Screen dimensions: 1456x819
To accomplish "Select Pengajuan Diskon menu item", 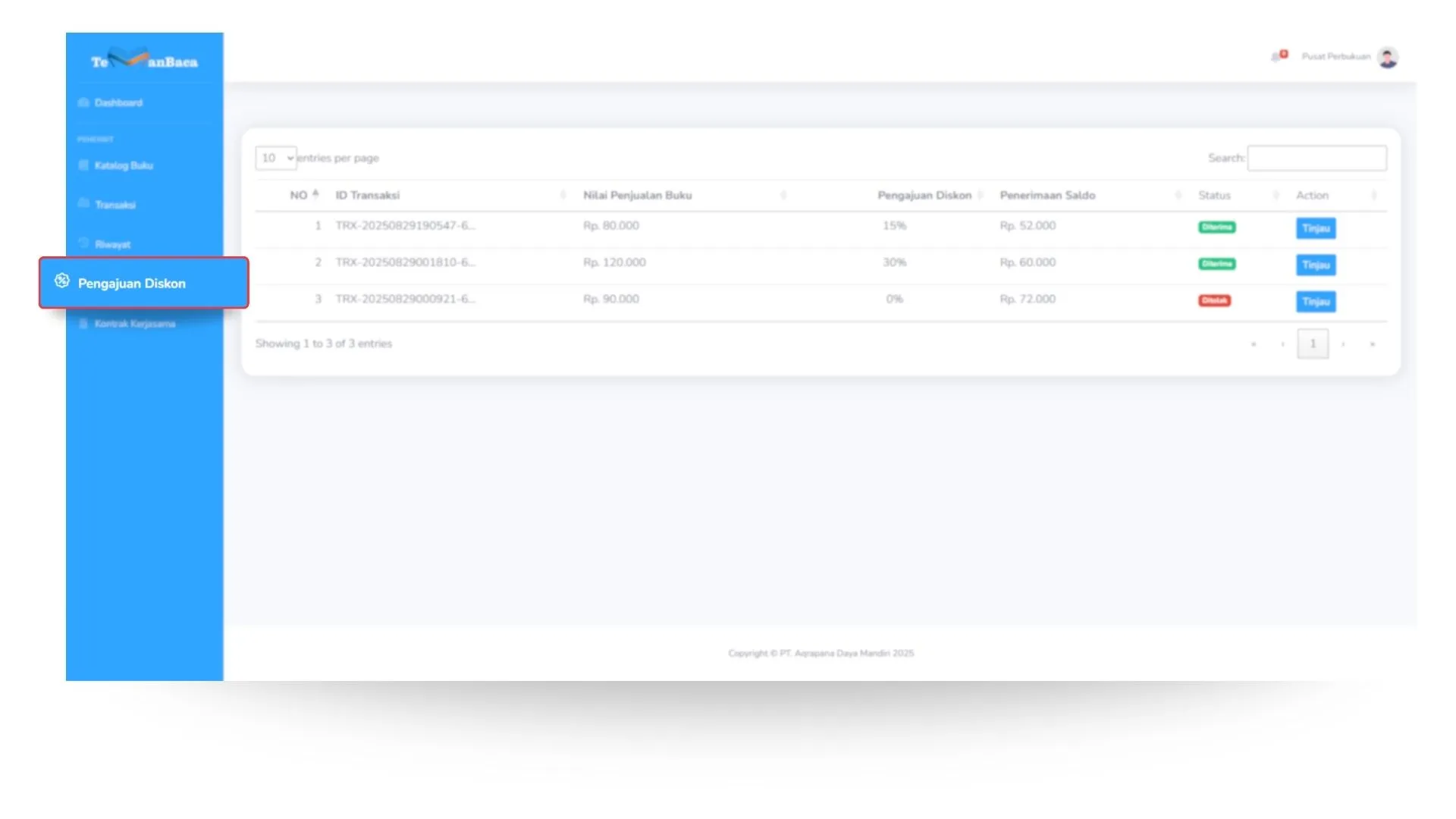I will (132, 284).
